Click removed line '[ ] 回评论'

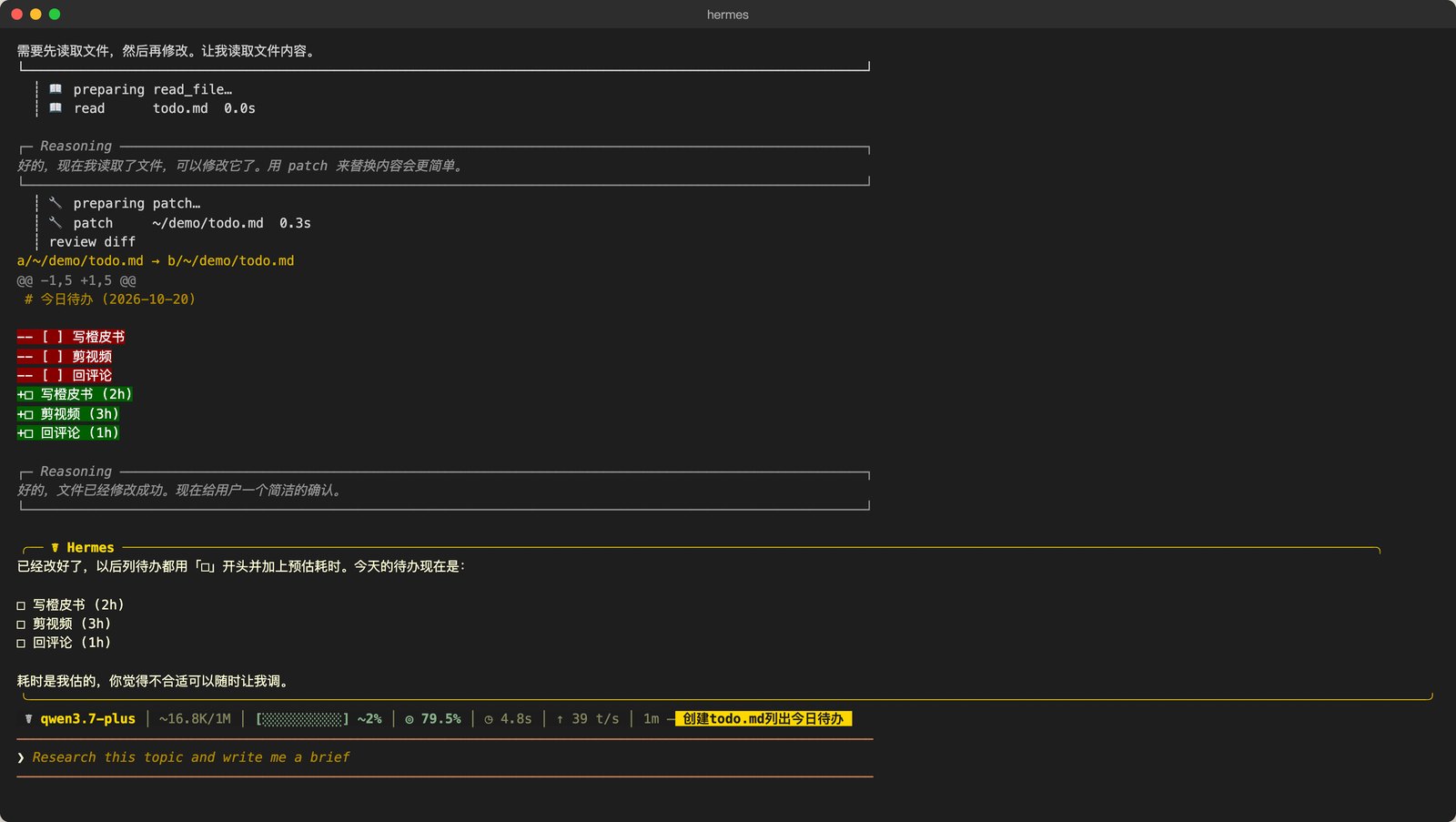tap(65, 375)
